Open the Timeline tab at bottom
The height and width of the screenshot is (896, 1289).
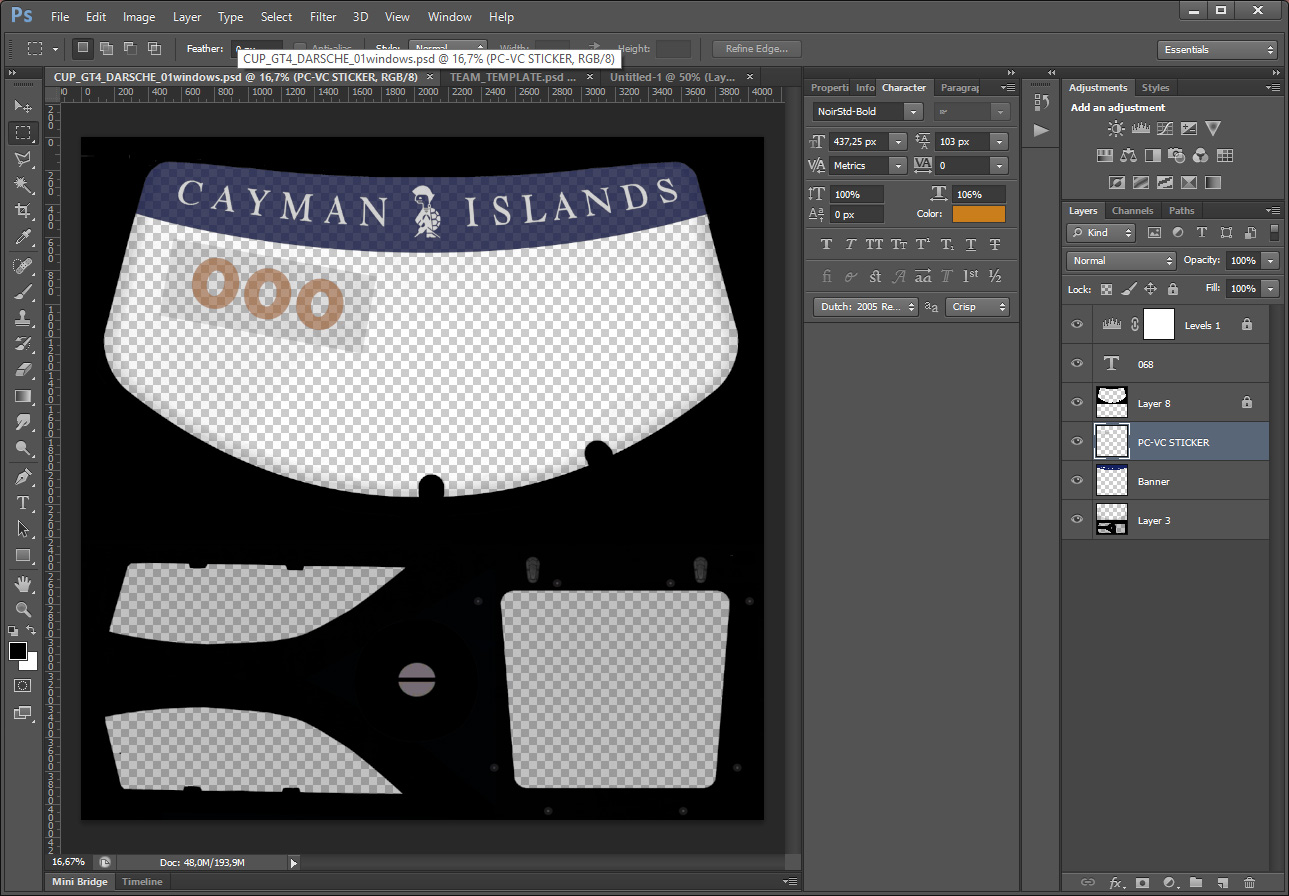(142, 882)
